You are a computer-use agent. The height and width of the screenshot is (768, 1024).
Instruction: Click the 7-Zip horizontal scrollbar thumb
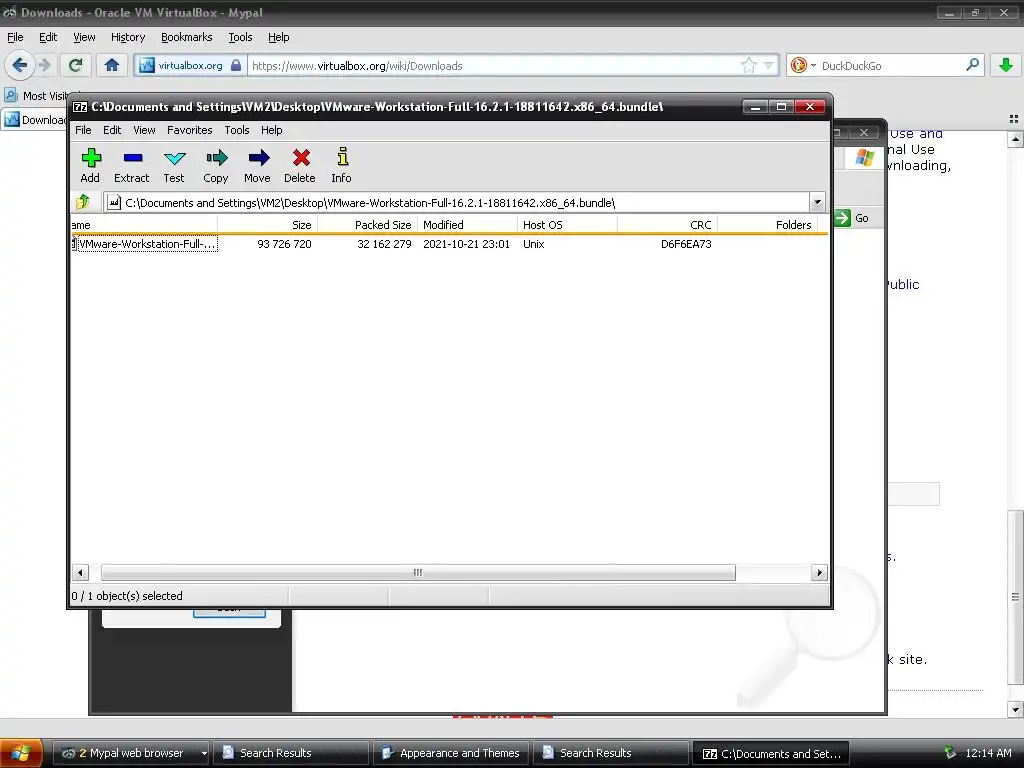418,573
